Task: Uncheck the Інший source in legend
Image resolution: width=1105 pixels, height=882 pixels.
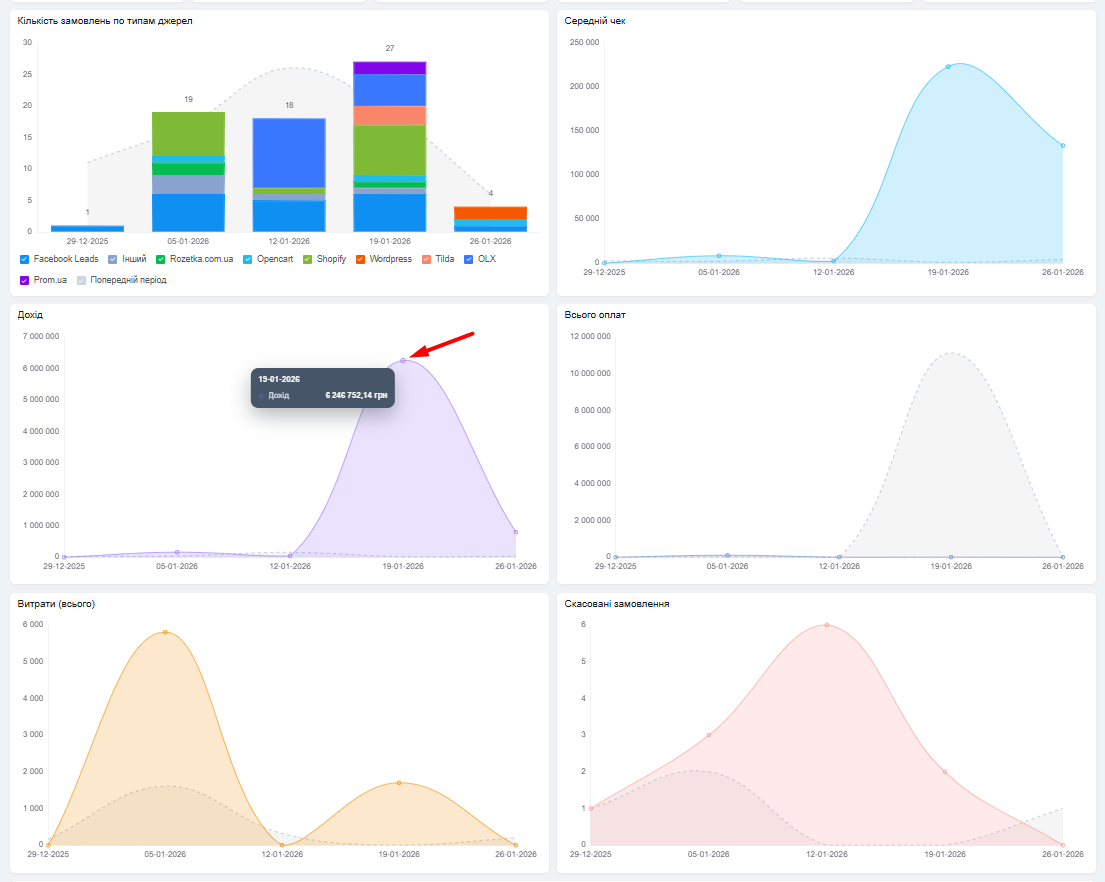Action: point(113,259)
